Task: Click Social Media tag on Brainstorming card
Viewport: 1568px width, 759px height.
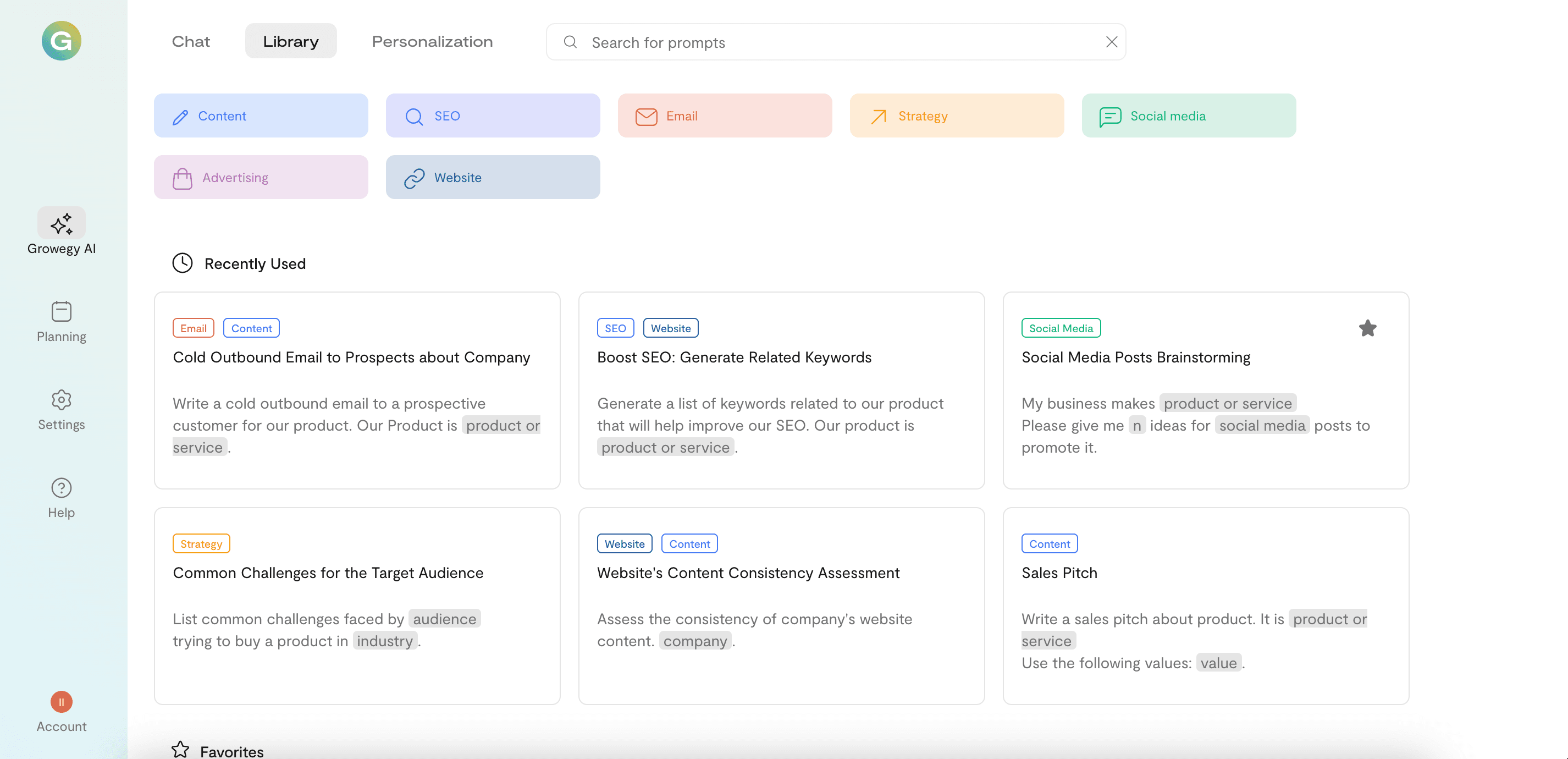Action: pos(1061,328)
